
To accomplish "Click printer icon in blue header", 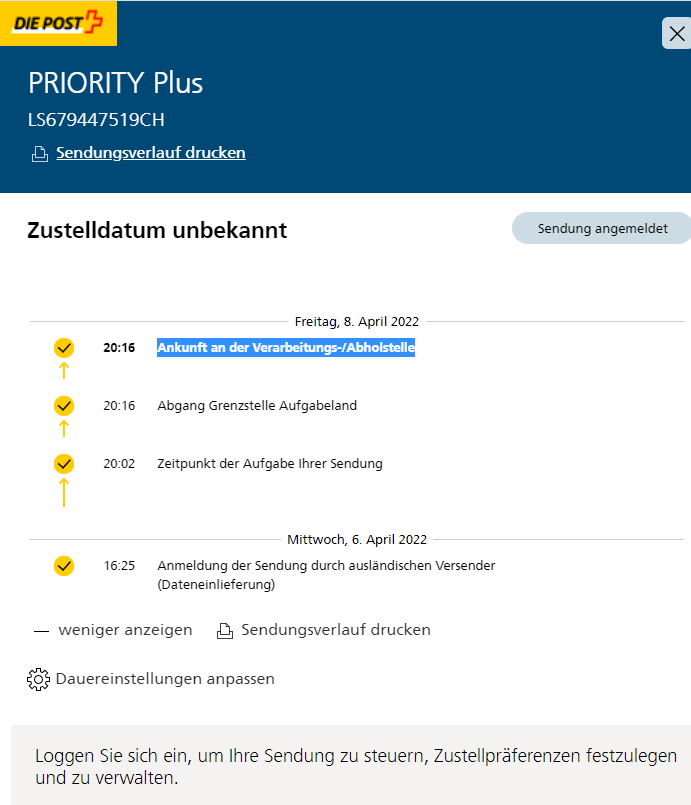I will click(x=39, y=154).
